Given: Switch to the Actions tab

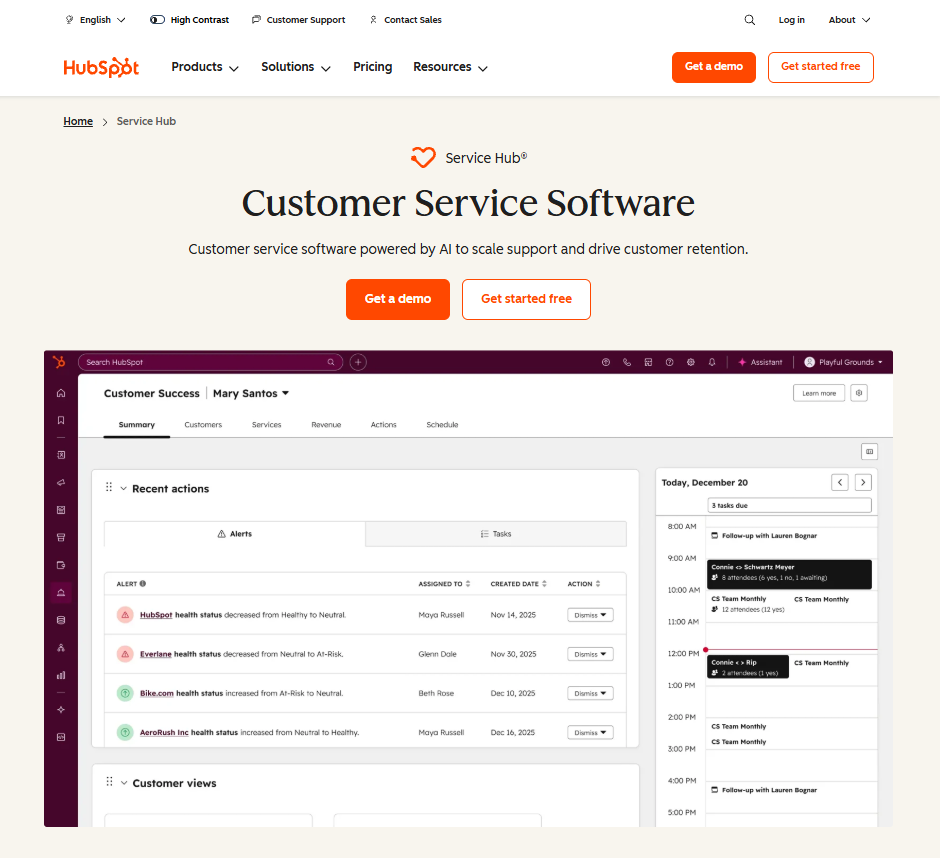Looking at the screenshot, I should pyautogui.click(x=384, y=425).
